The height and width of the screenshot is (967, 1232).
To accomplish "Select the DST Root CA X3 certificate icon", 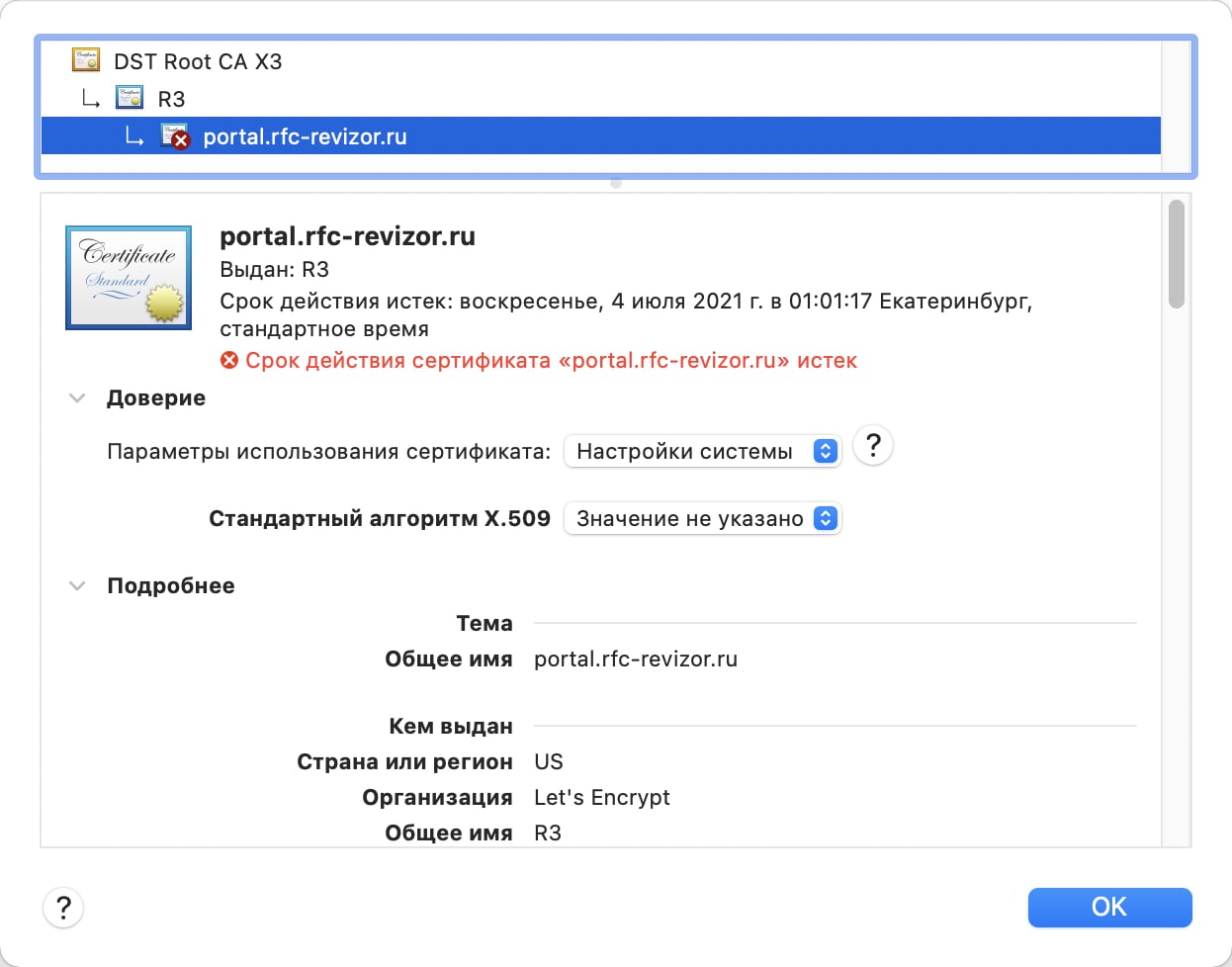I will pyautogui.click(x=86, y=61).
